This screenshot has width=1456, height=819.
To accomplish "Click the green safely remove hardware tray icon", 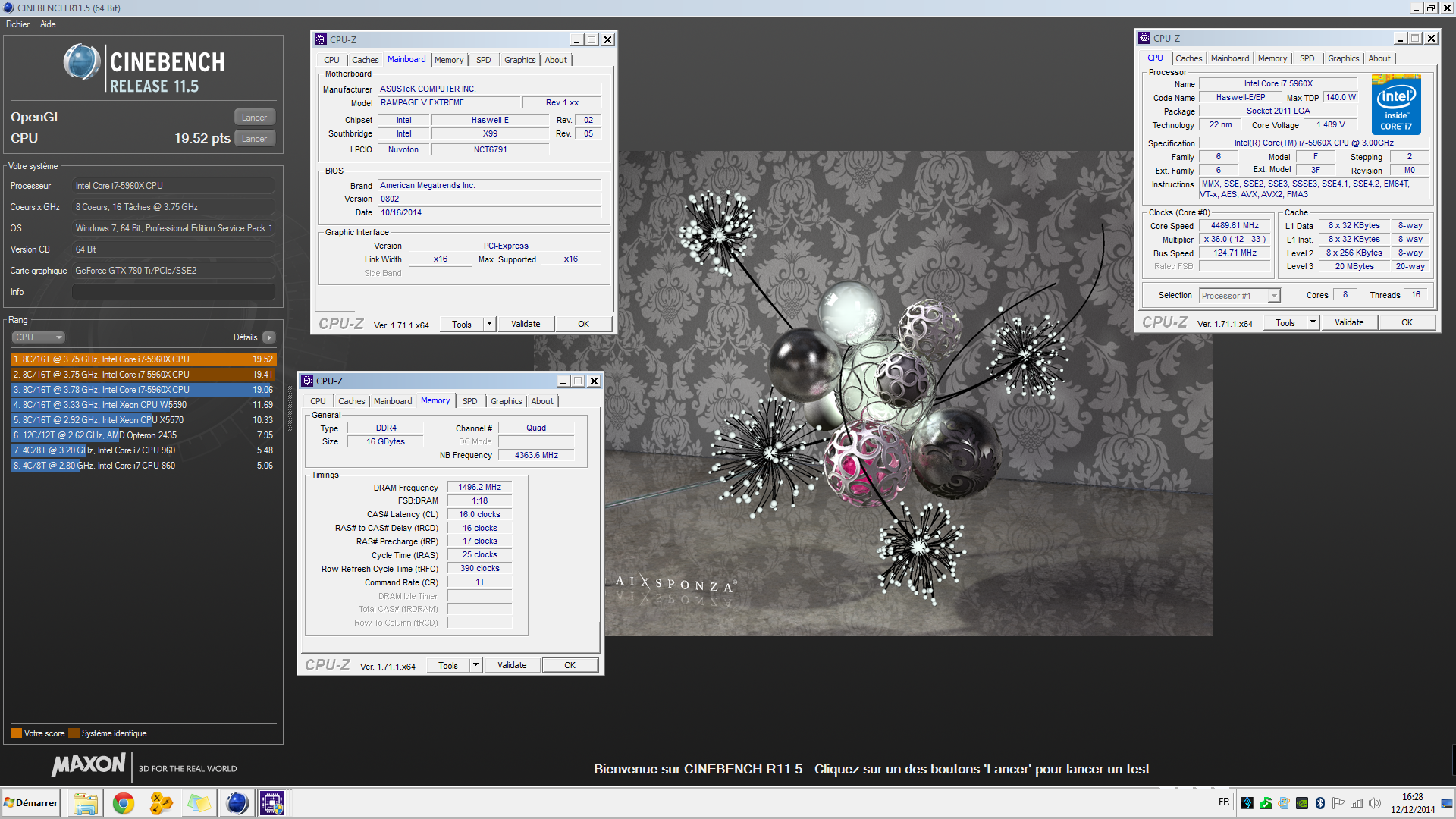I will pos(1266,803).
